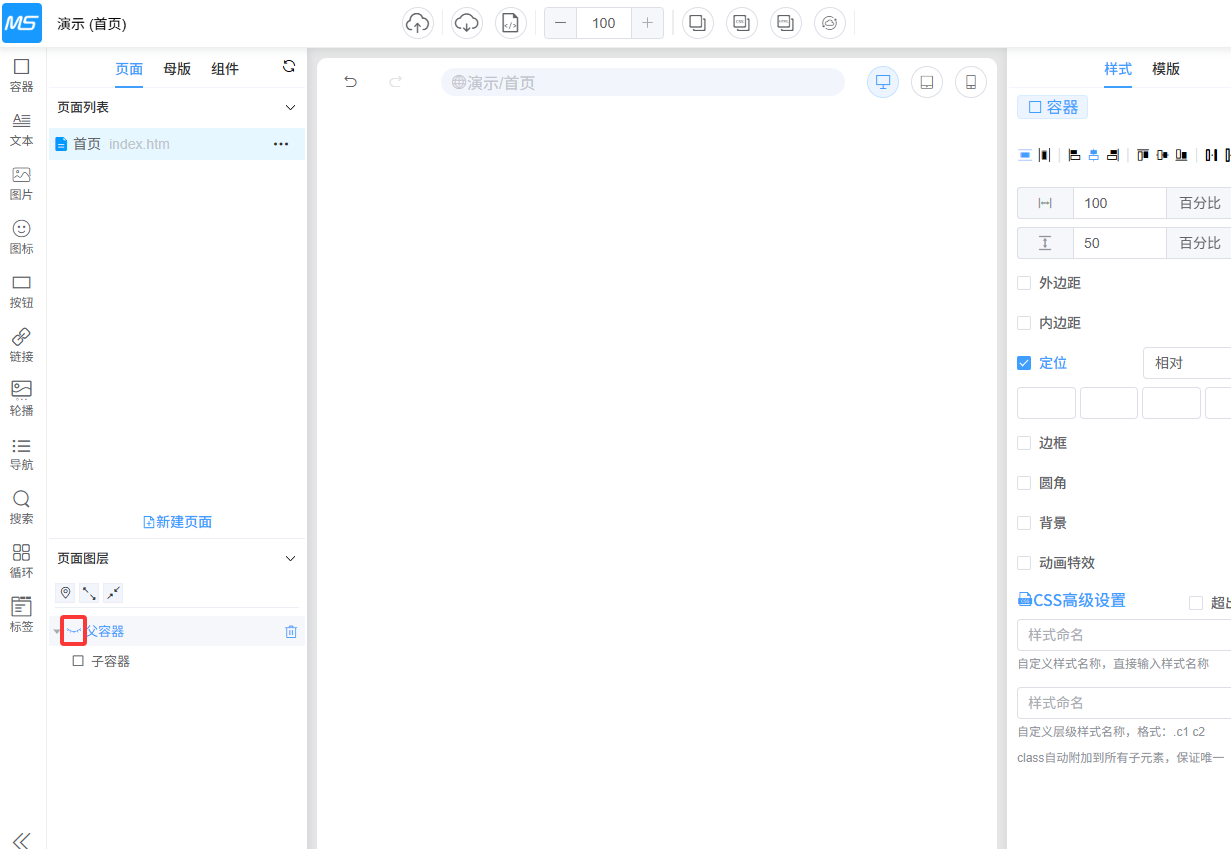The width and height of the screenshot is (1231, 849).
Task: Delete the 父容器 layer with trash icon
Action: tap(291, 632)
